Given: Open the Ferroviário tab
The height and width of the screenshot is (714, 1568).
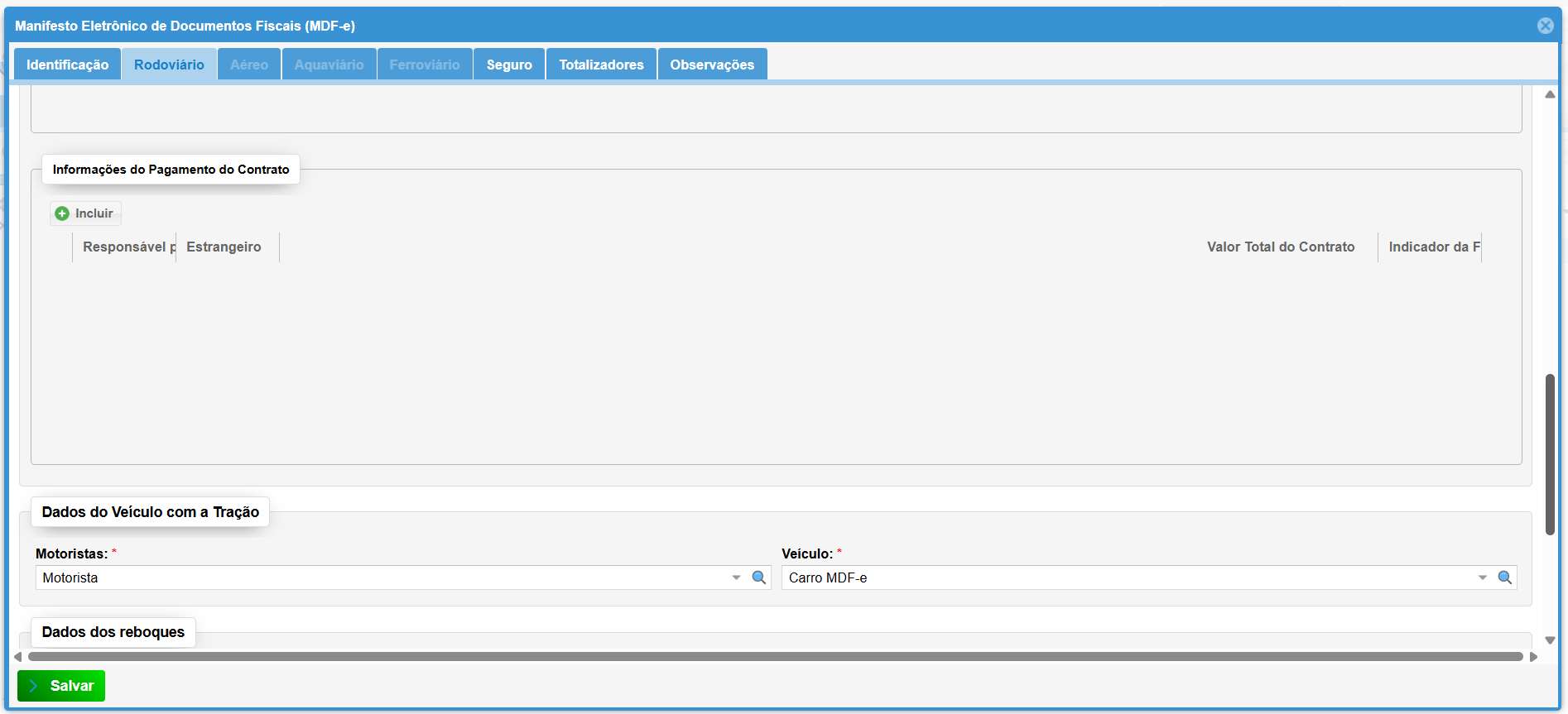Looking at the screenshot, I should pyautogui.click(x=425, y=65).
